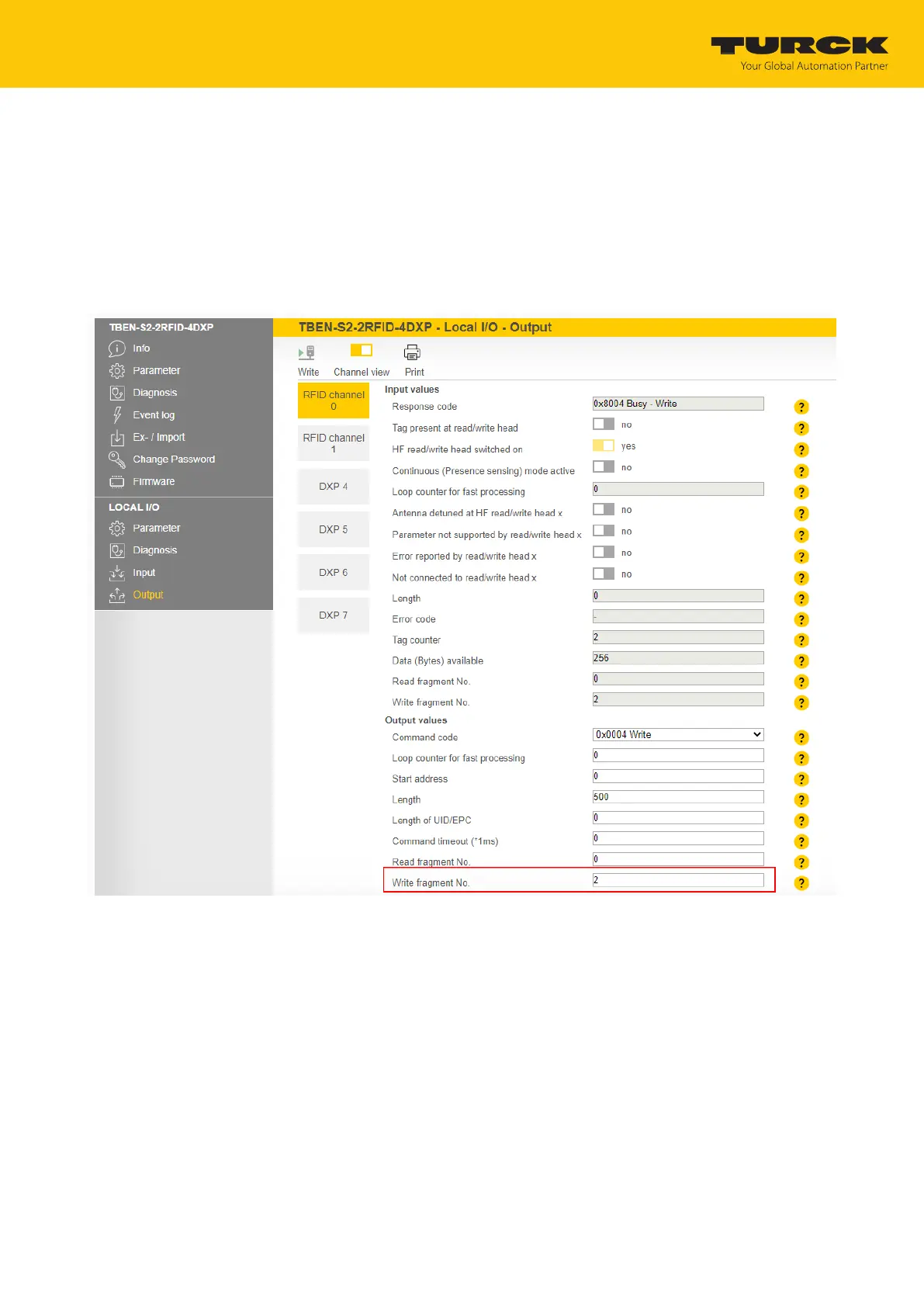The image size is (924, 1307).
Task: Open help for Antenna detuned row
Action: (x=801, y=514)
